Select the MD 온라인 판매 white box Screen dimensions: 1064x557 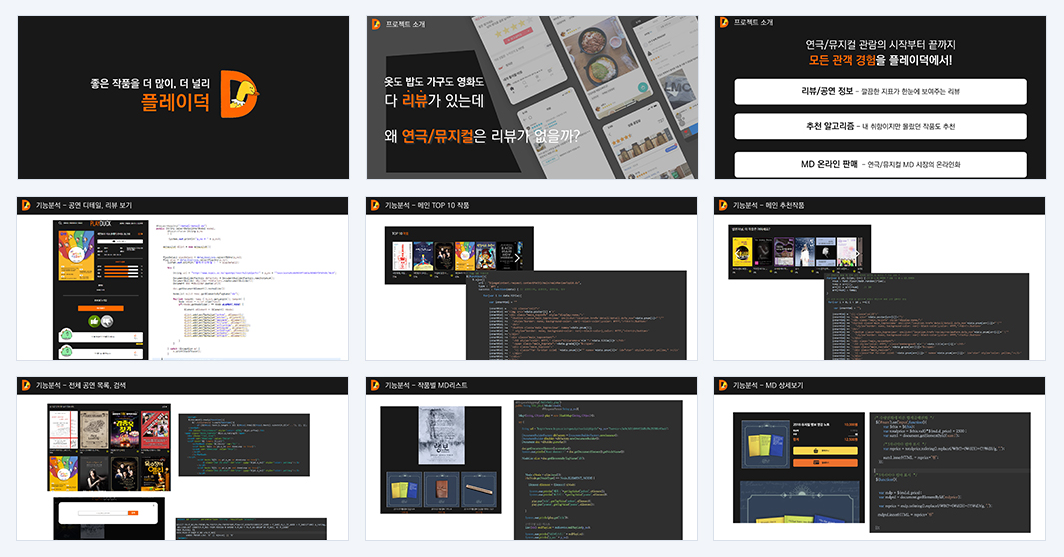pyautogui.click(x=880, y=164)
